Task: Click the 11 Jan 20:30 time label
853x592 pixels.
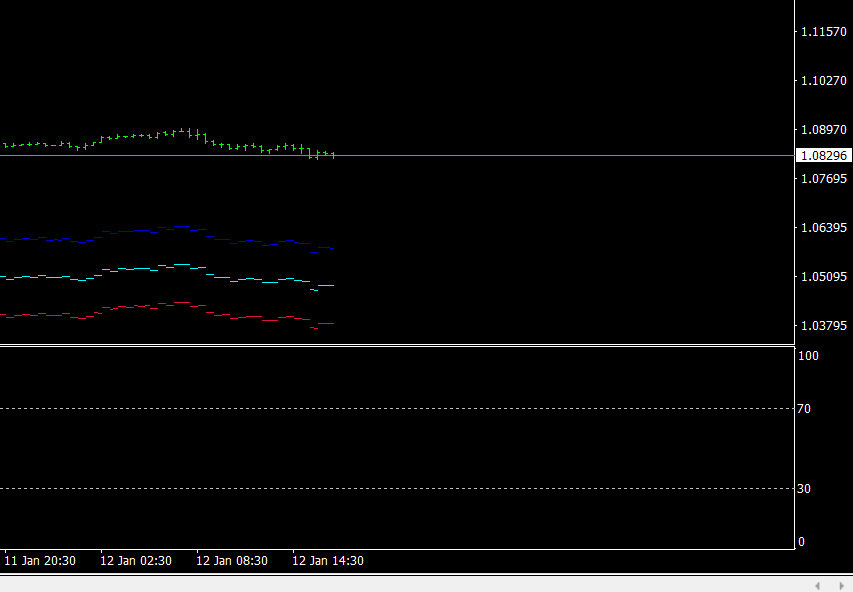Action: pyautogui.click(x=40, y=561)
